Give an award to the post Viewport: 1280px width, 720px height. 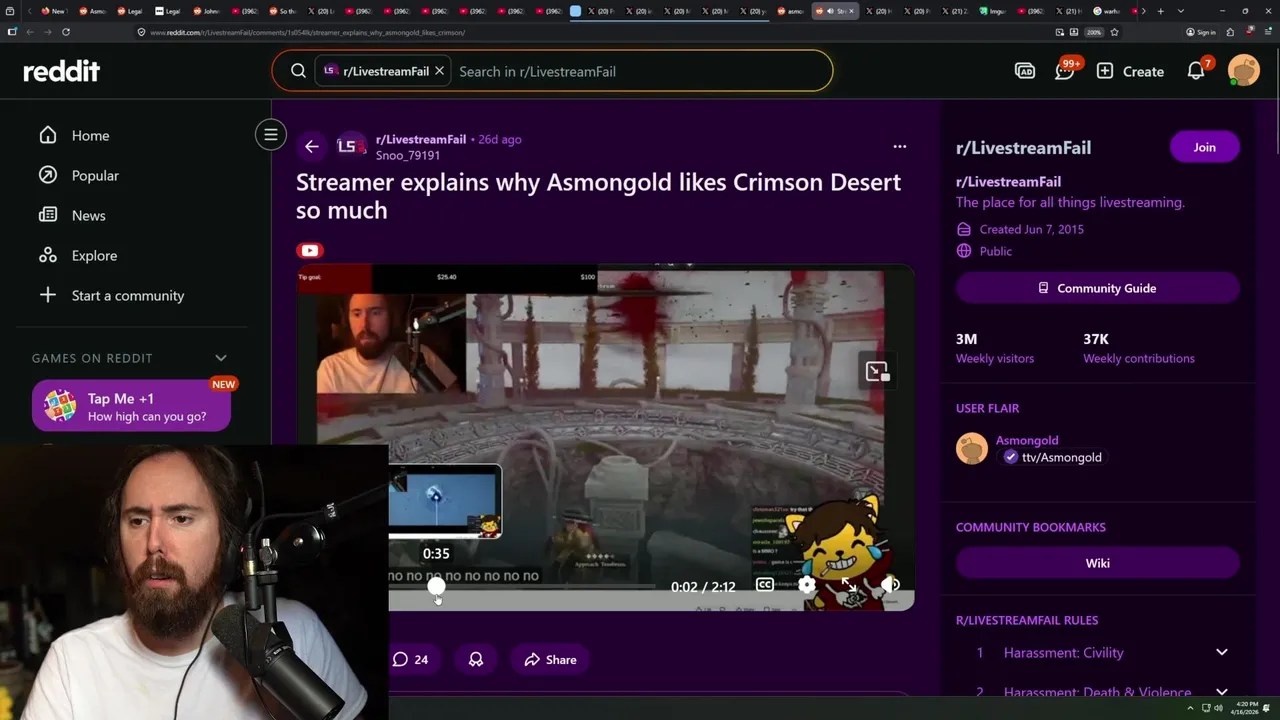coord(476,659)
